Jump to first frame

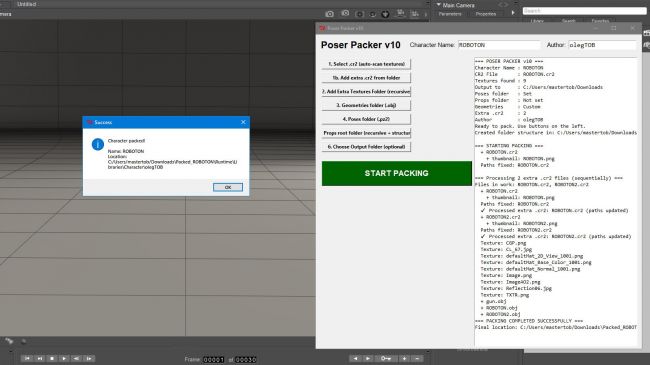(x=27, y=358)
